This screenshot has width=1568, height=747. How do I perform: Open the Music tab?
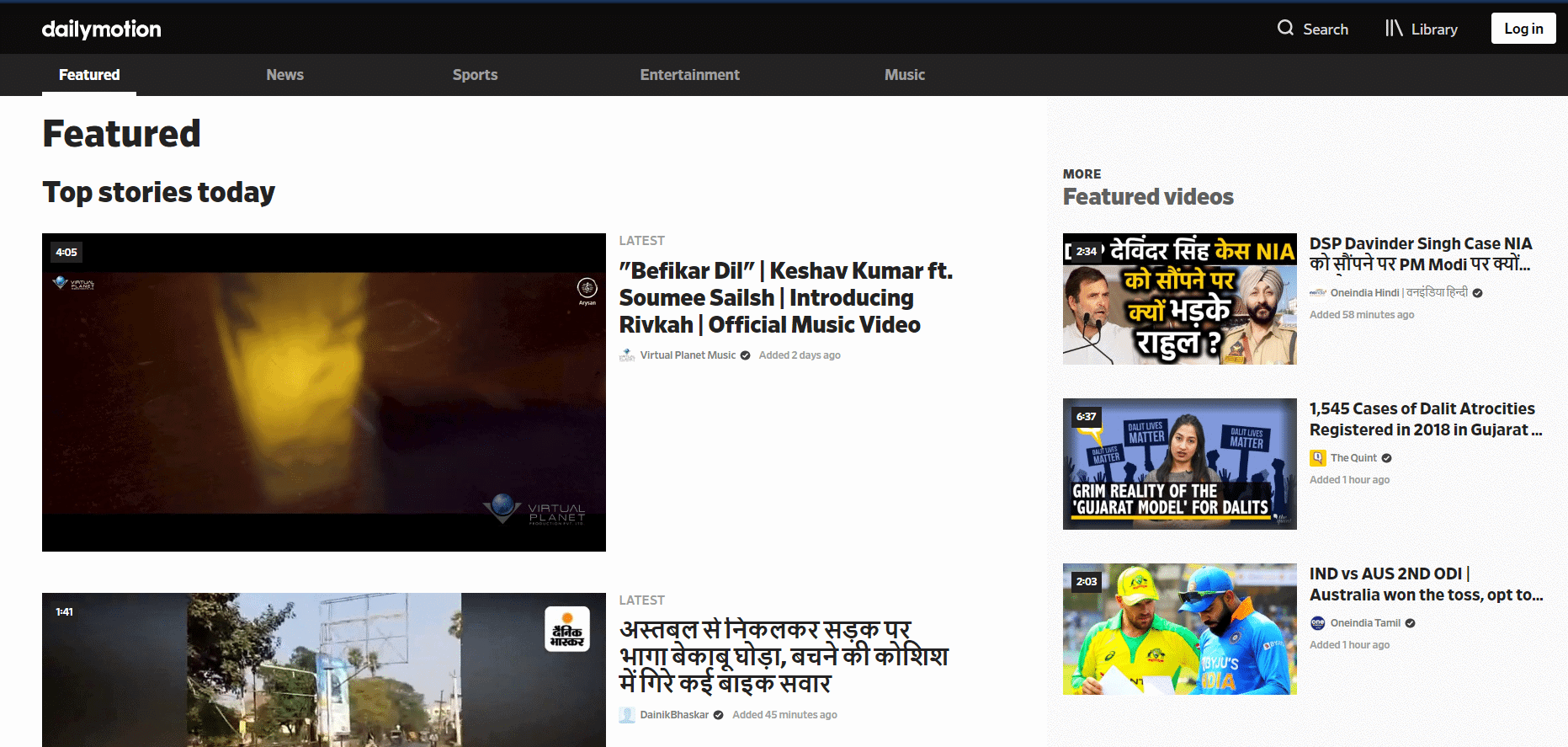(x=905, y=75)
